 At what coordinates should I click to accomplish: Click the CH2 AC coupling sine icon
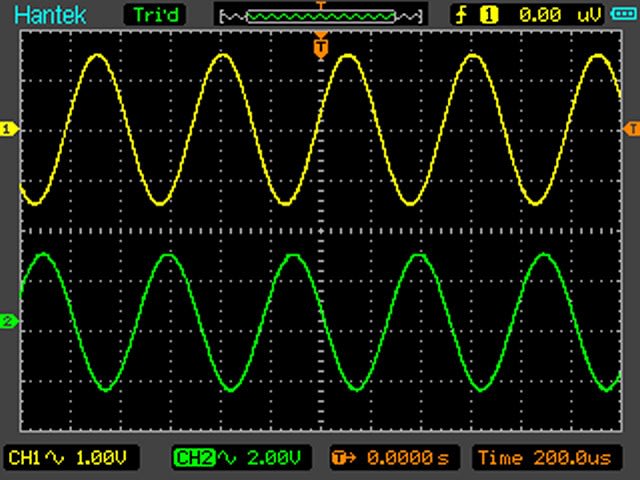click(227, 458)
